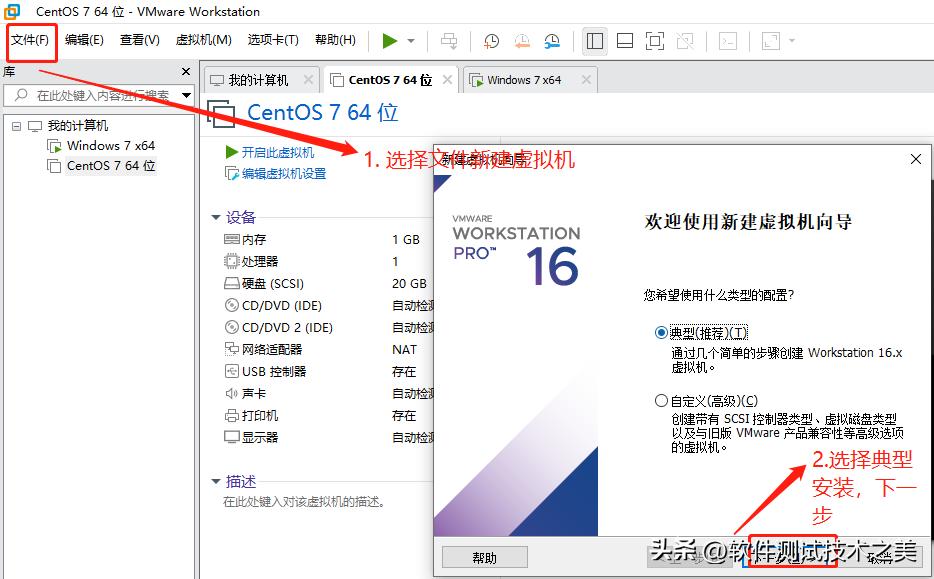Toggle the library panel icon in toolbar
934x579 pixels.
(x=594, y=41)
